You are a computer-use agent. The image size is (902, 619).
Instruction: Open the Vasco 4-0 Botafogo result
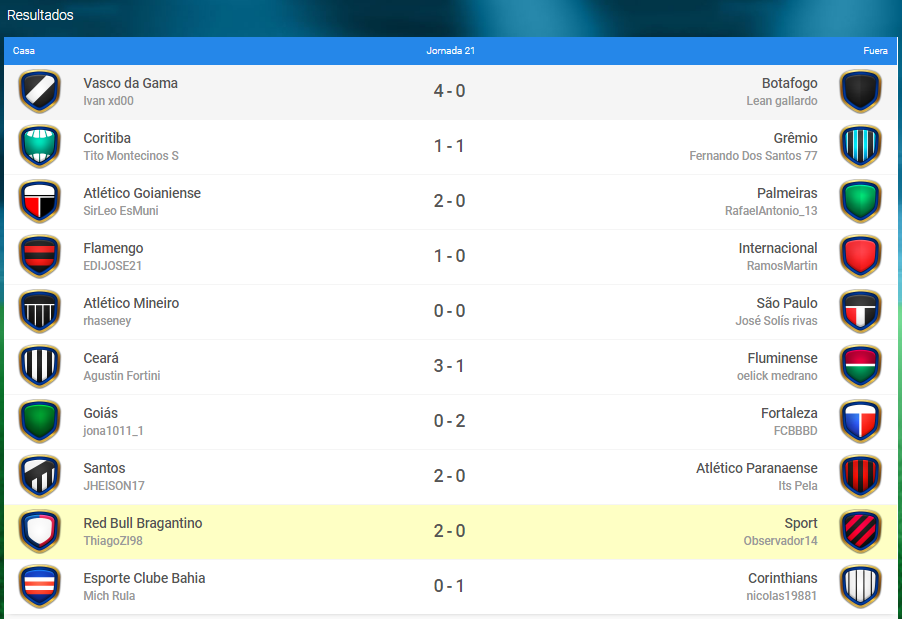(x=449, y=91)
